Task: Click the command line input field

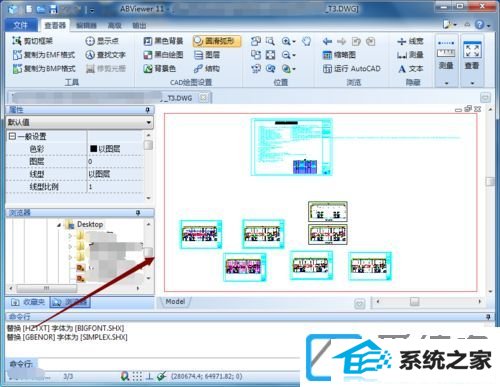Action: [x=168, y=363]
